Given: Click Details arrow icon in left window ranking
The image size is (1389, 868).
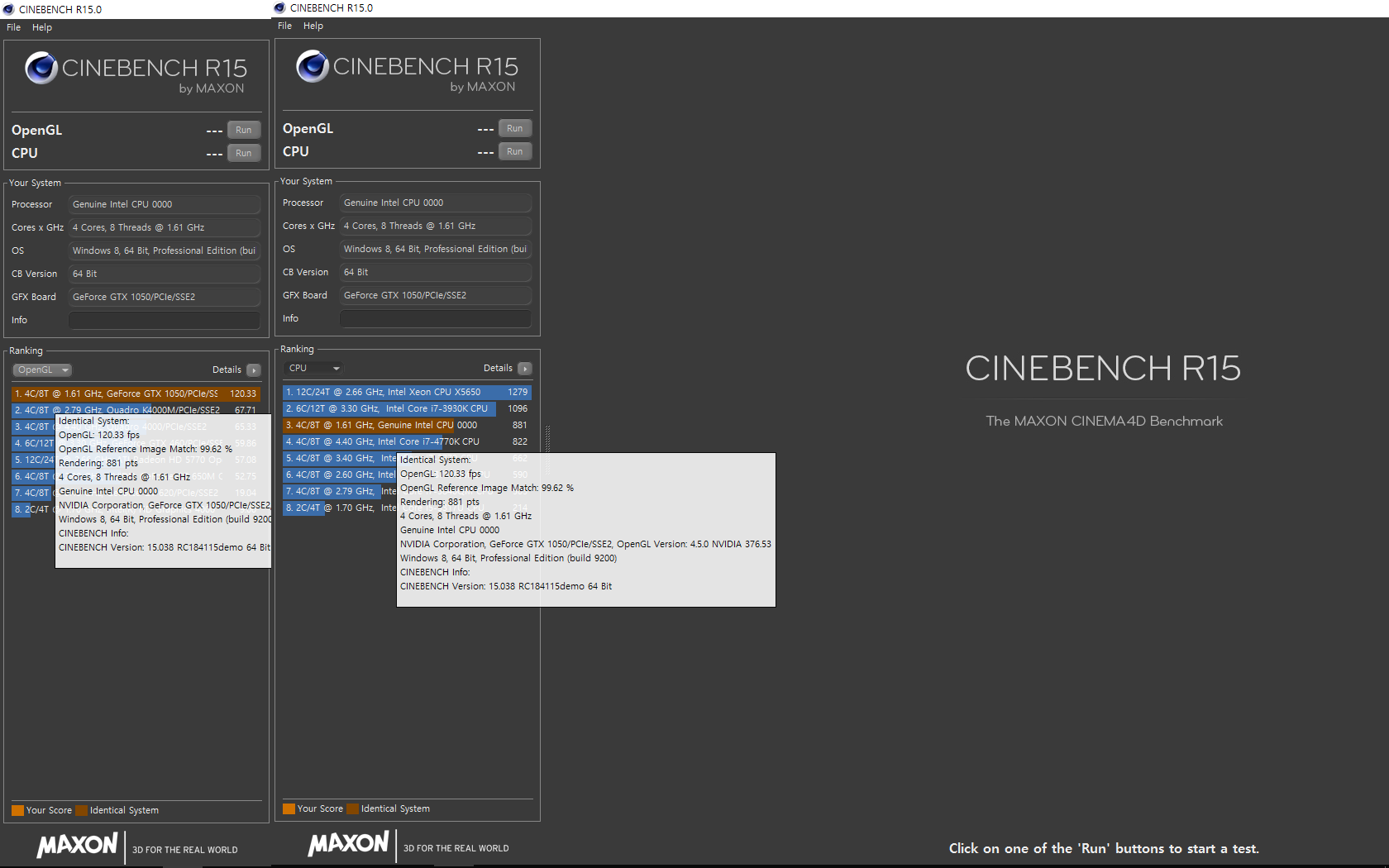Looking at the screenshot, I should [x=254, y=370].
